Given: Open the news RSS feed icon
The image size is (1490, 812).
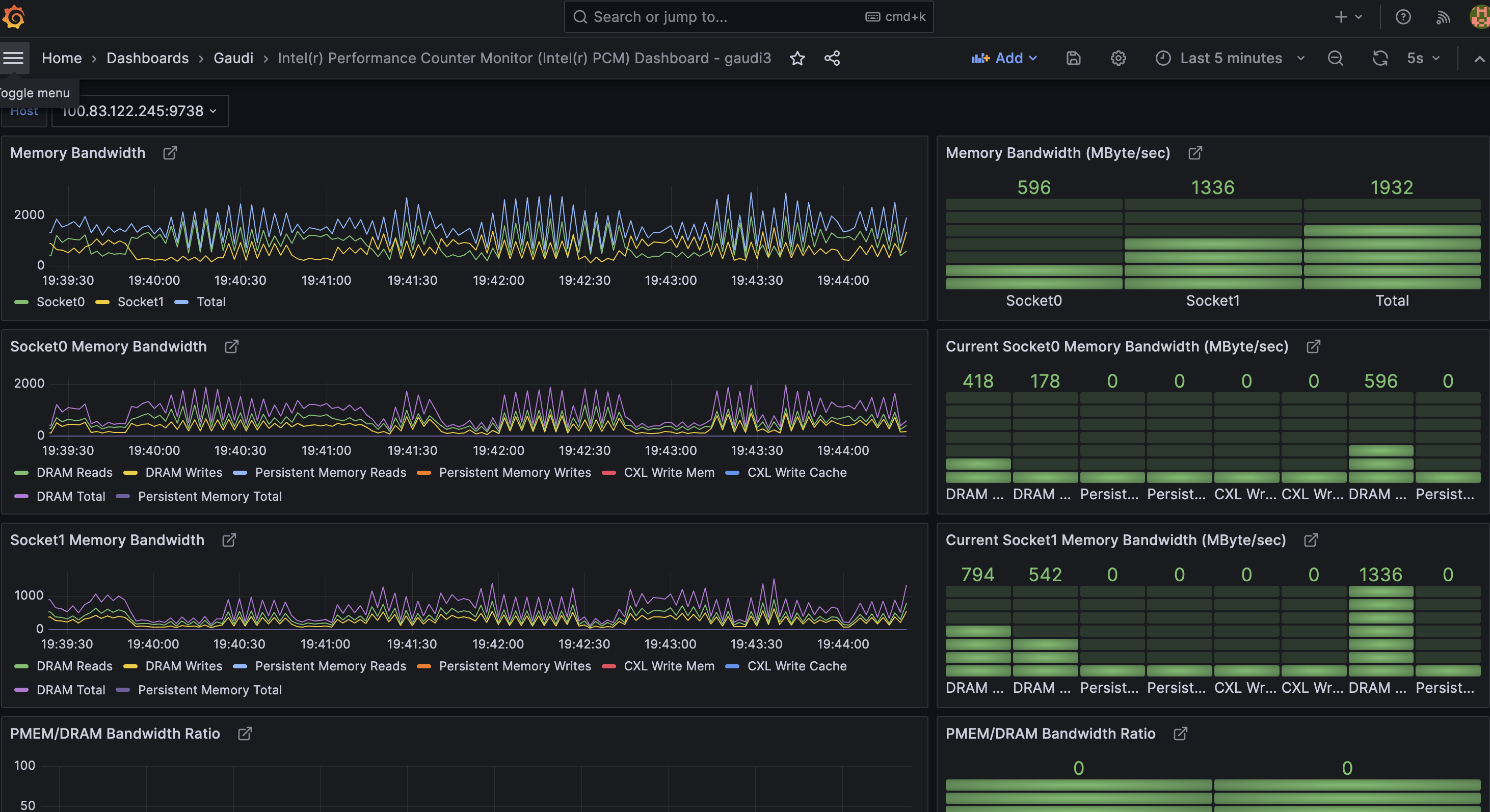Looking at the screenshot, I should pyautogui.click(x=1443, y=17).
